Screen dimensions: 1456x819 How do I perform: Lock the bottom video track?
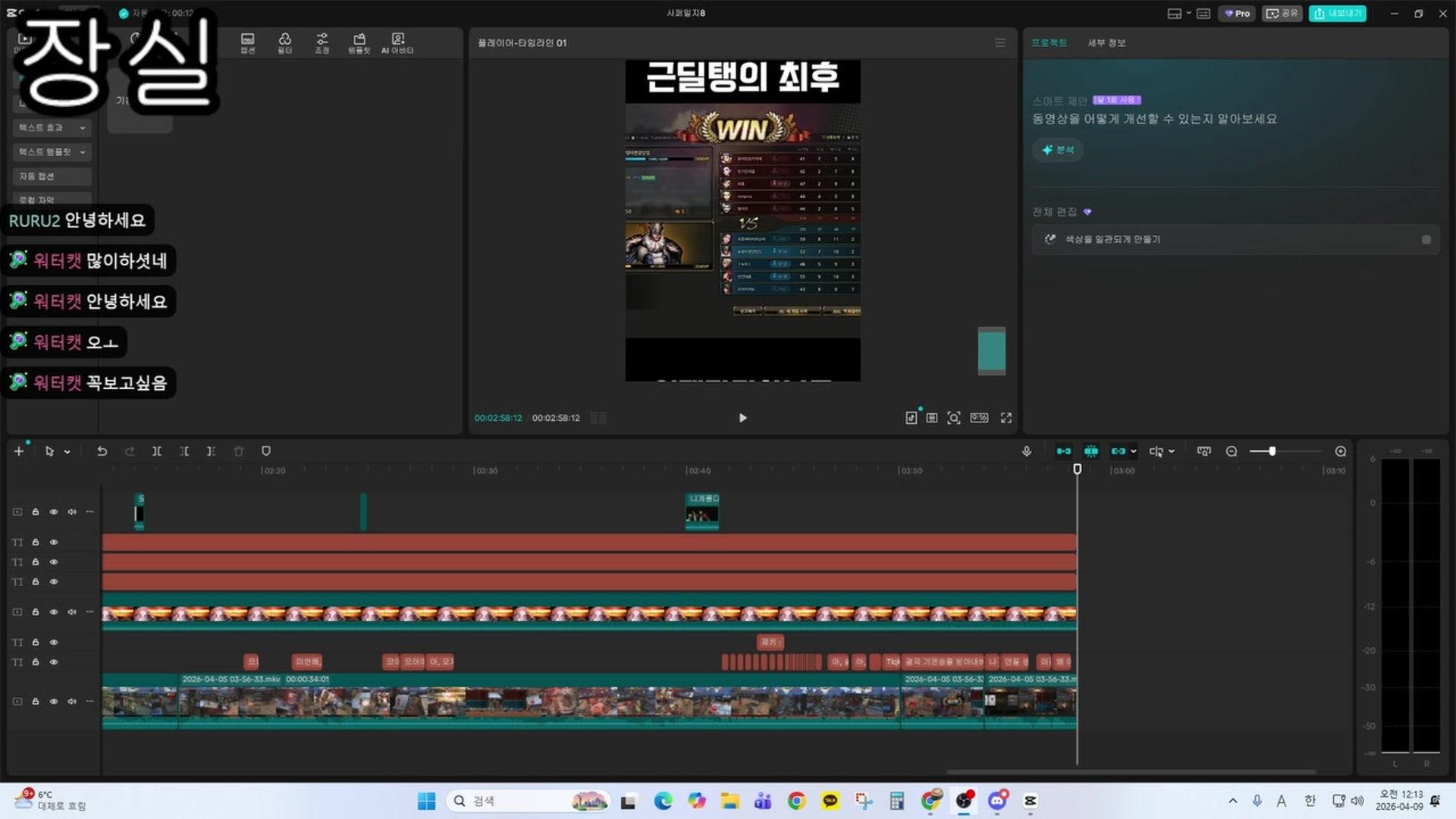click(x=35, y=701)
